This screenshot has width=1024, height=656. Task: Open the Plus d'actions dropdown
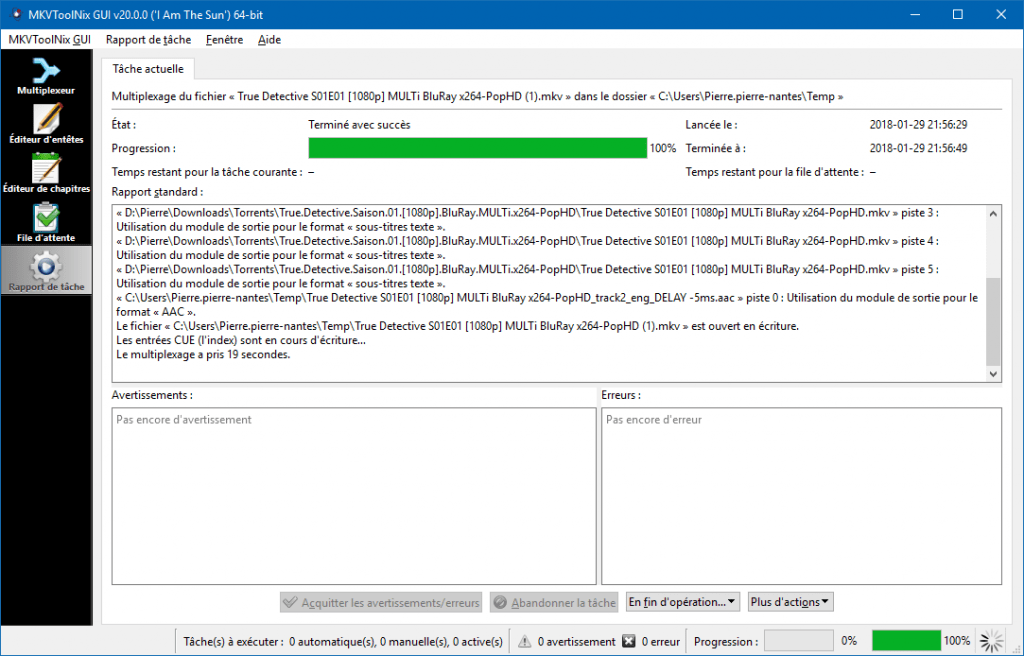coord(790,602)
